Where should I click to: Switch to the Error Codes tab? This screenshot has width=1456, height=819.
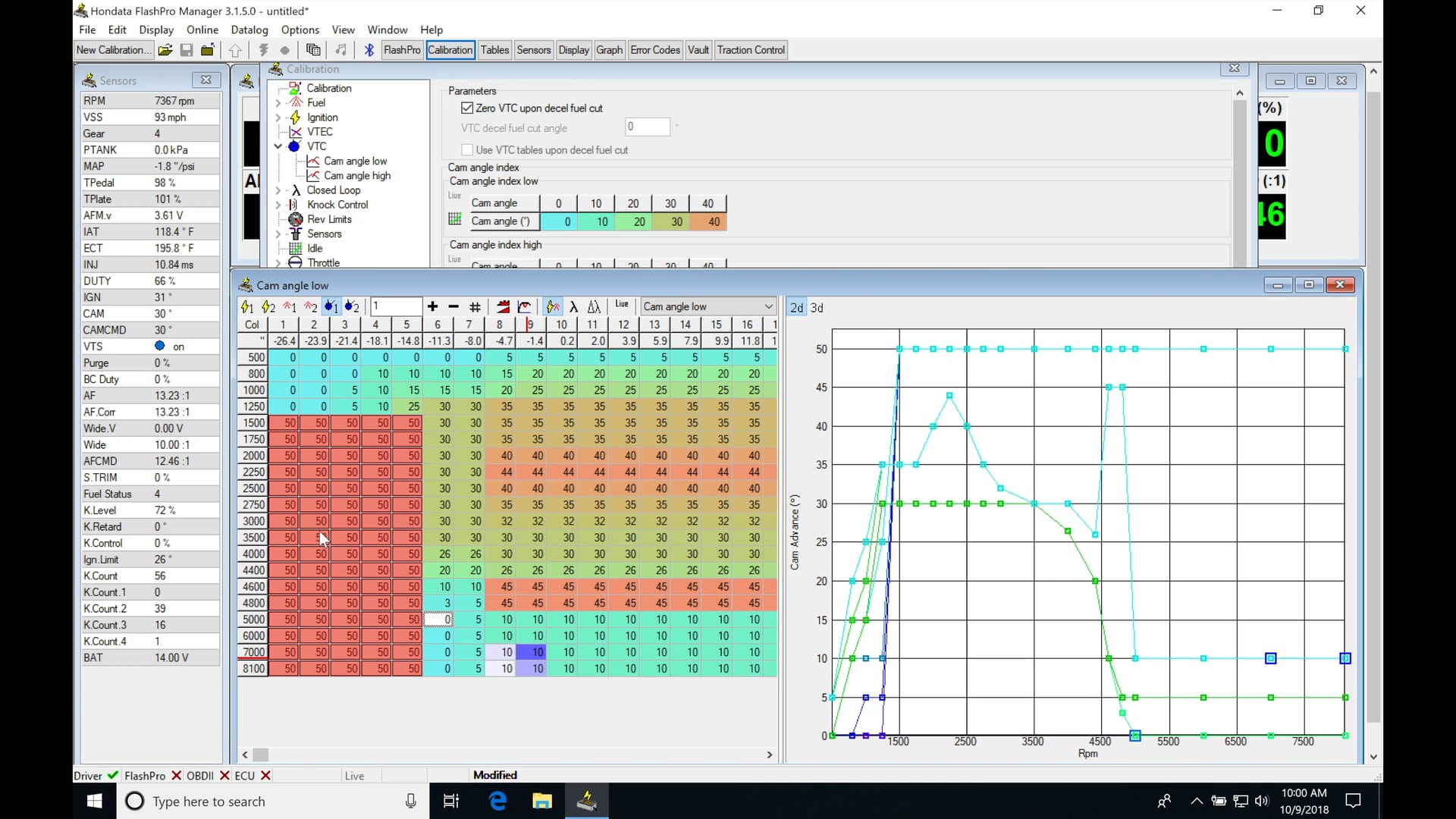[x=654, y=49]
